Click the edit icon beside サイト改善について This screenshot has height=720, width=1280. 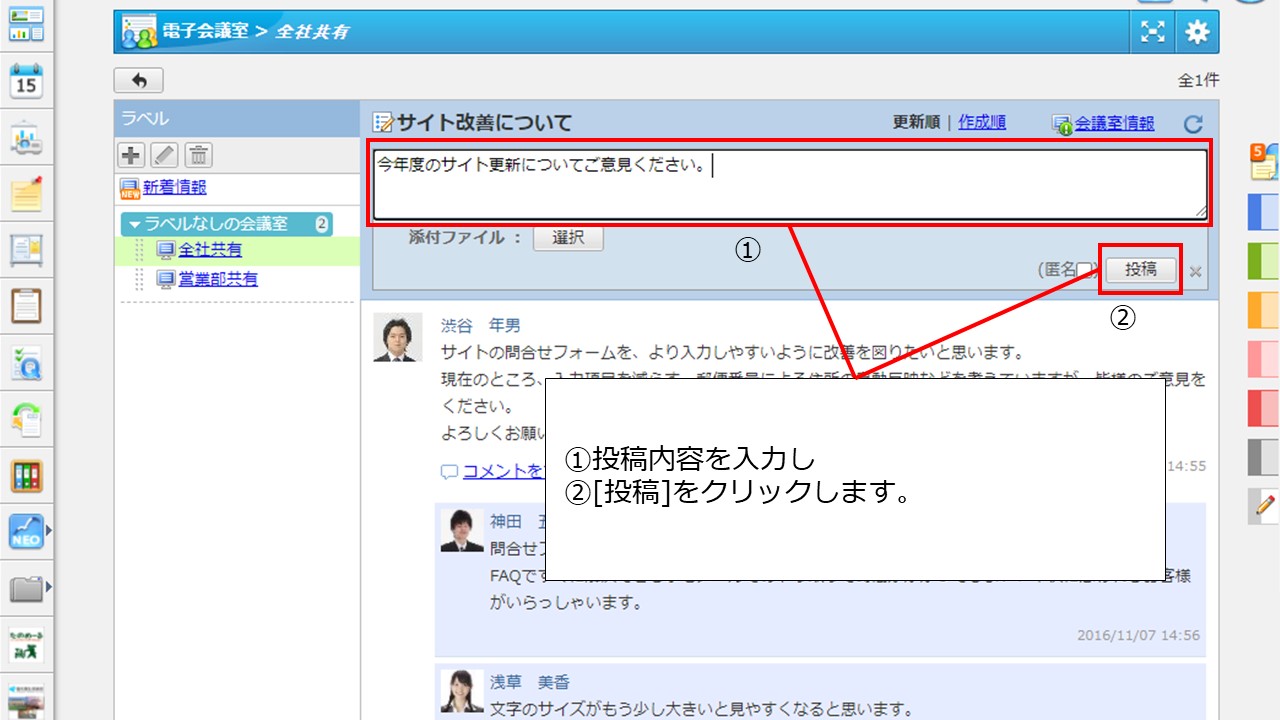(x=383, y=123)
